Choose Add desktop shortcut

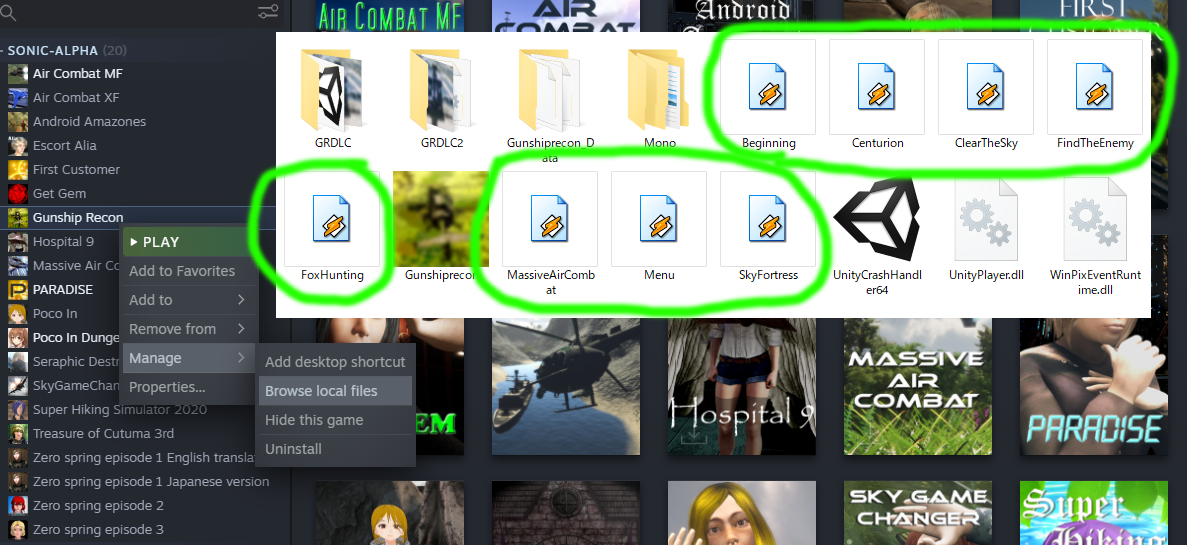pos(335,362)
